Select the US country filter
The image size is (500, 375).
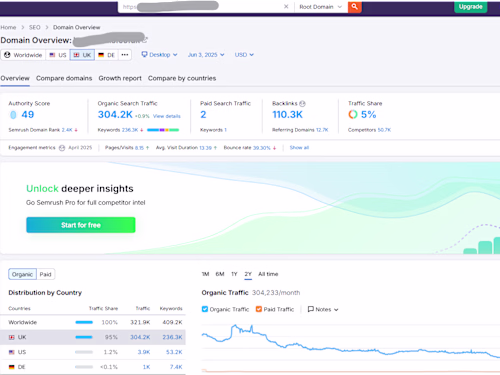pos(58,55)
